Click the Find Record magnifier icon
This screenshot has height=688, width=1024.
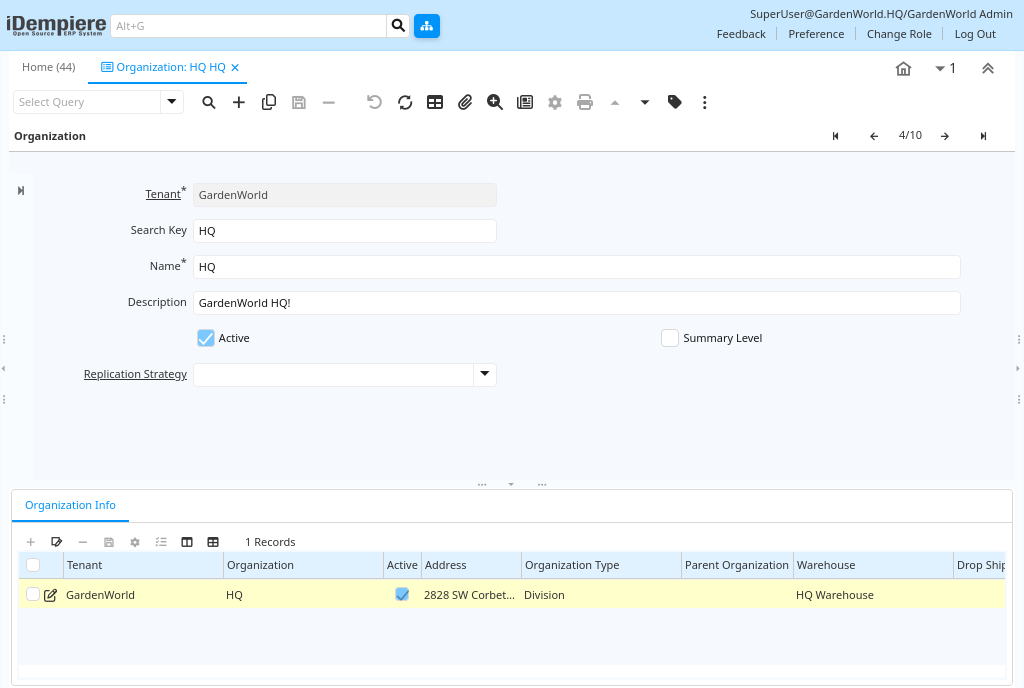tap(209, 102)
